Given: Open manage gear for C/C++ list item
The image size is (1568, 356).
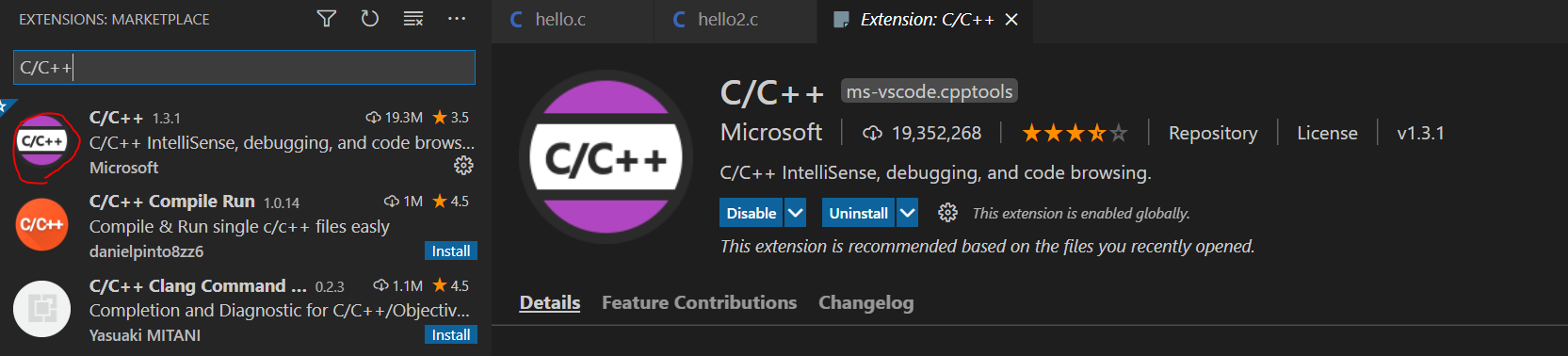Looking at the screenshot, I should (x=463, y=166).
